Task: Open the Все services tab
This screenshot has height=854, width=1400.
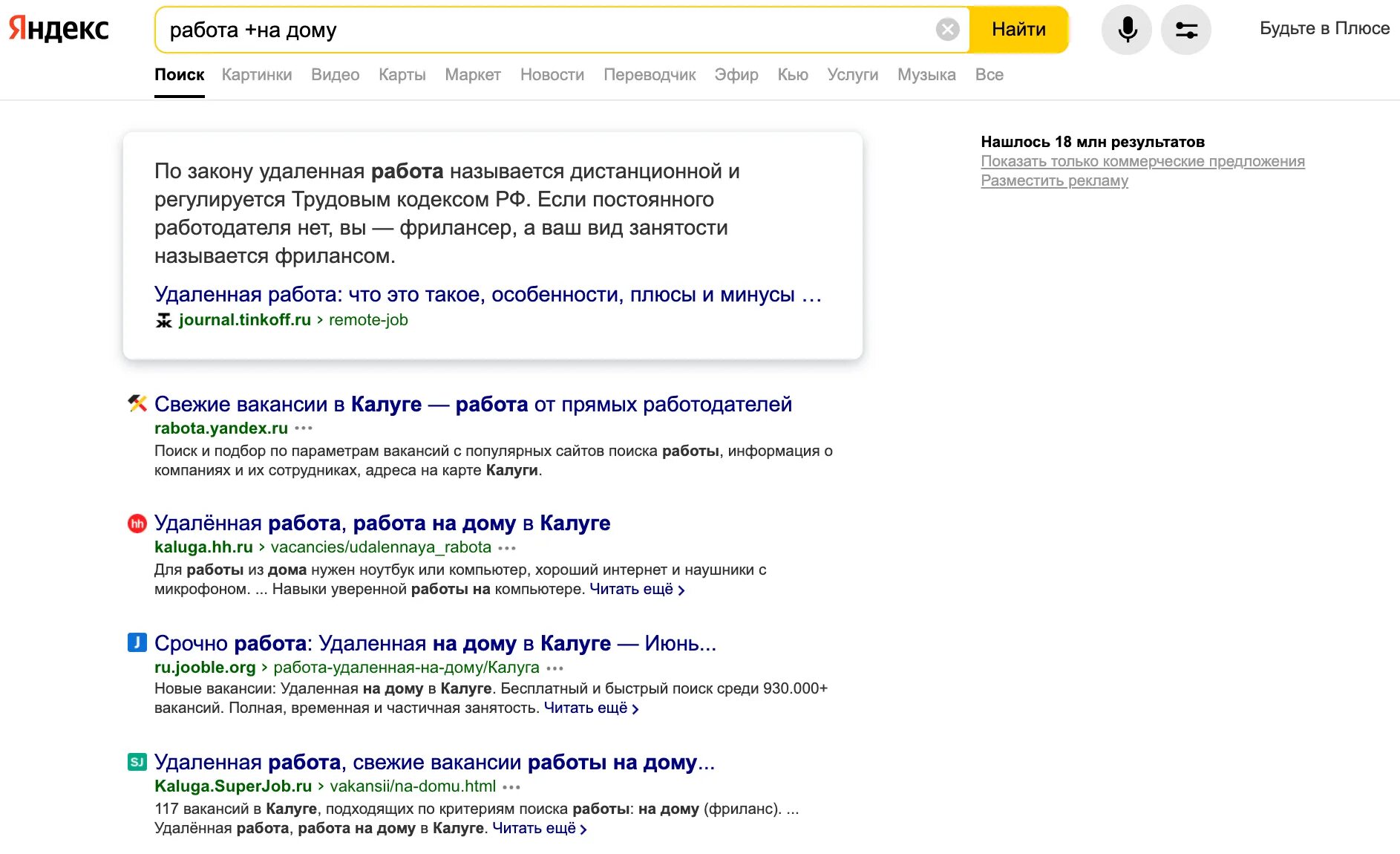Action: point(990,74)
